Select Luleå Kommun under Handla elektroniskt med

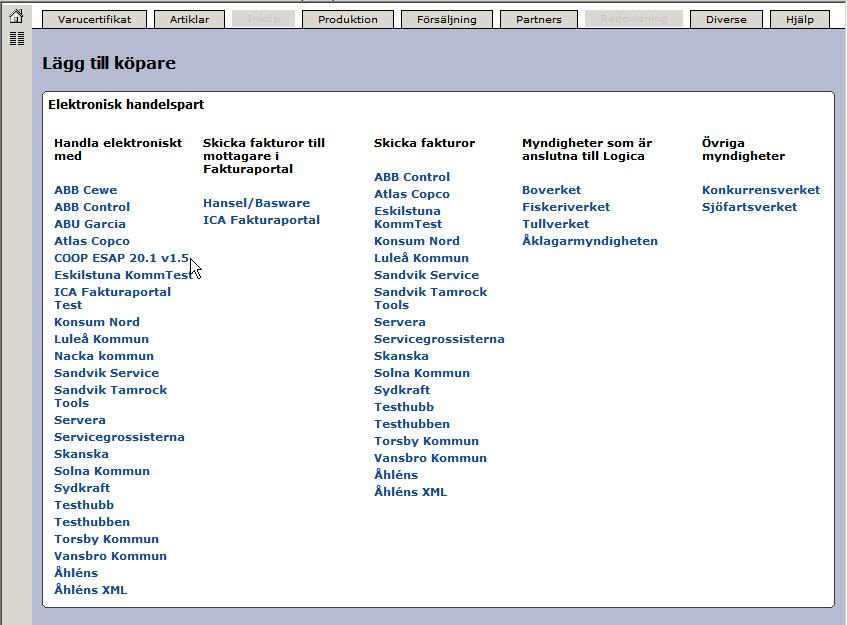102,339
